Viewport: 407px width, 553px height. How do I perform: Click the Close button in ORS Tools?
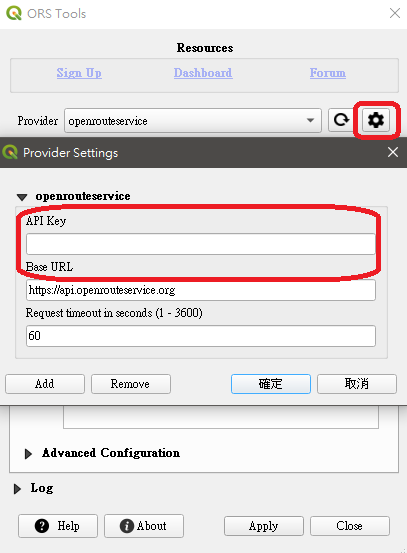click(x=350, y=526)
